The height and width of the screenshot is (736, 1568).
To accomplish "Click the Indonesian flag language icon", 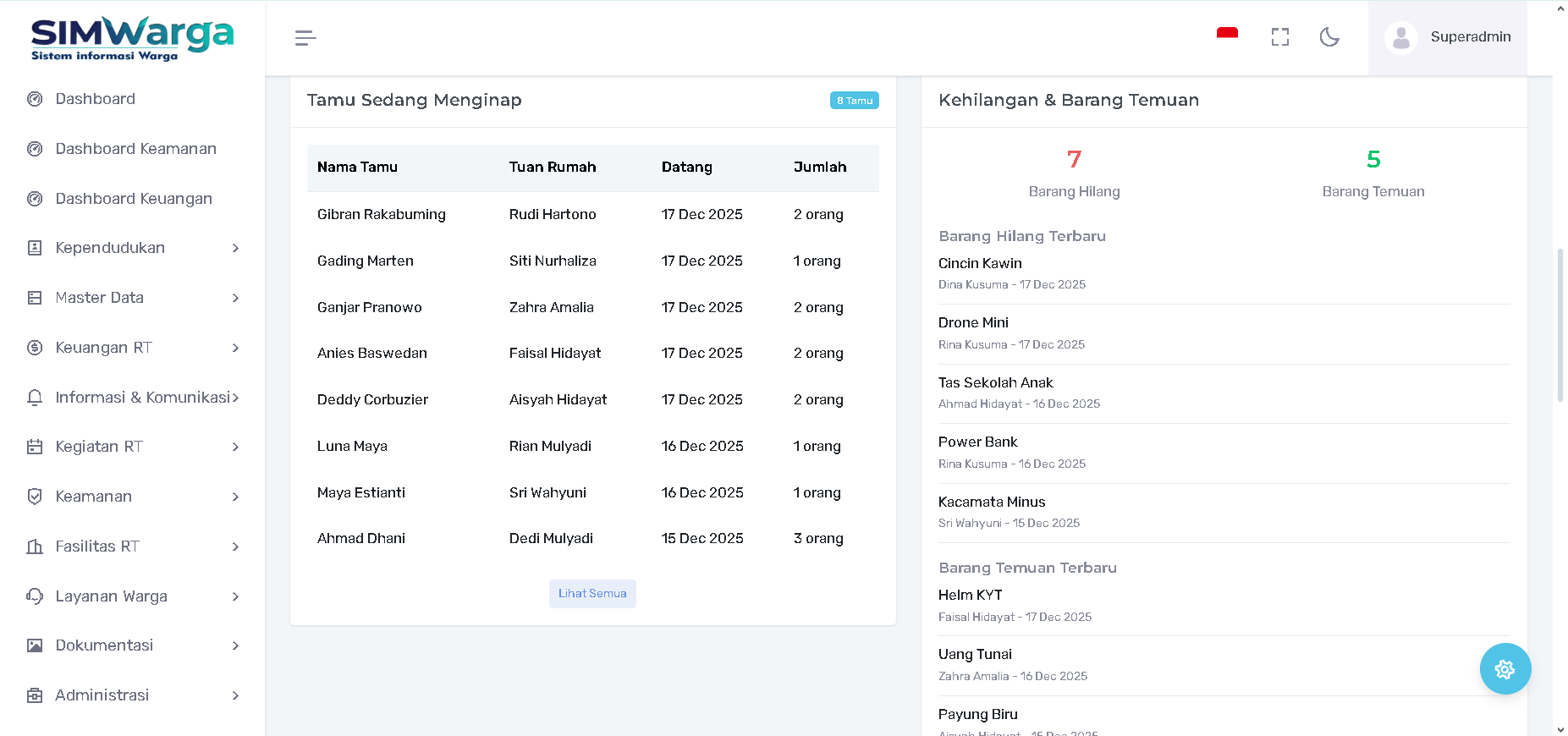I will tap(1227, 36).
